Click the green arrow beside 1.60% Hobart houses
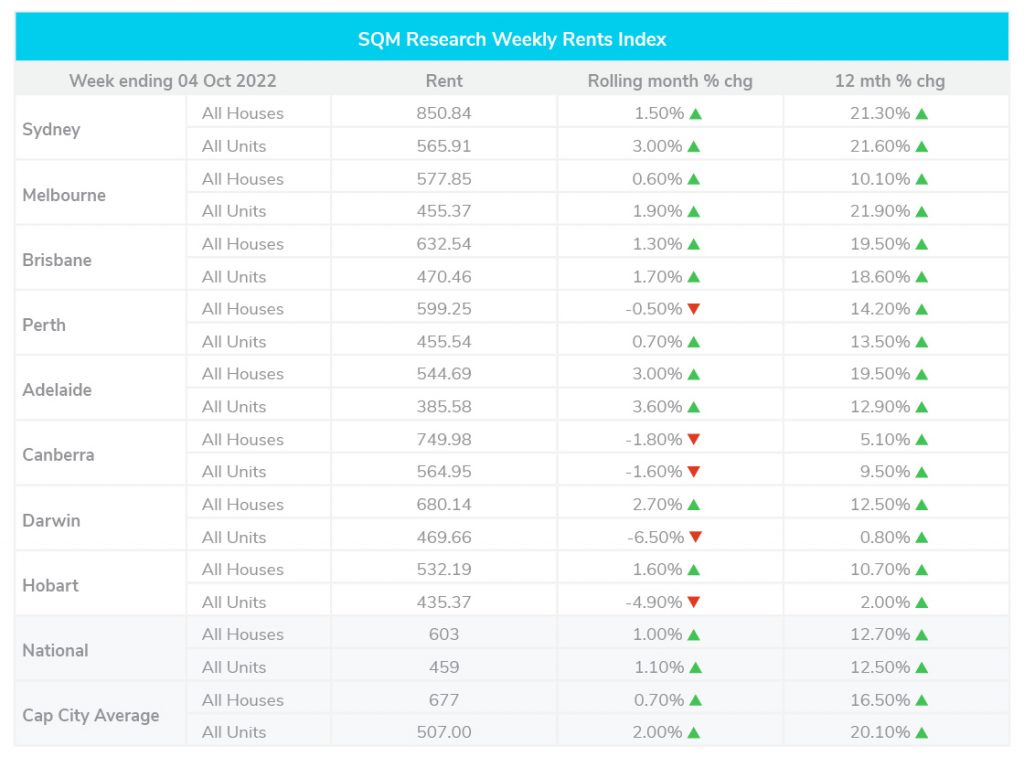The height and width of the screenshot is (757, 1024). (694, 570)
